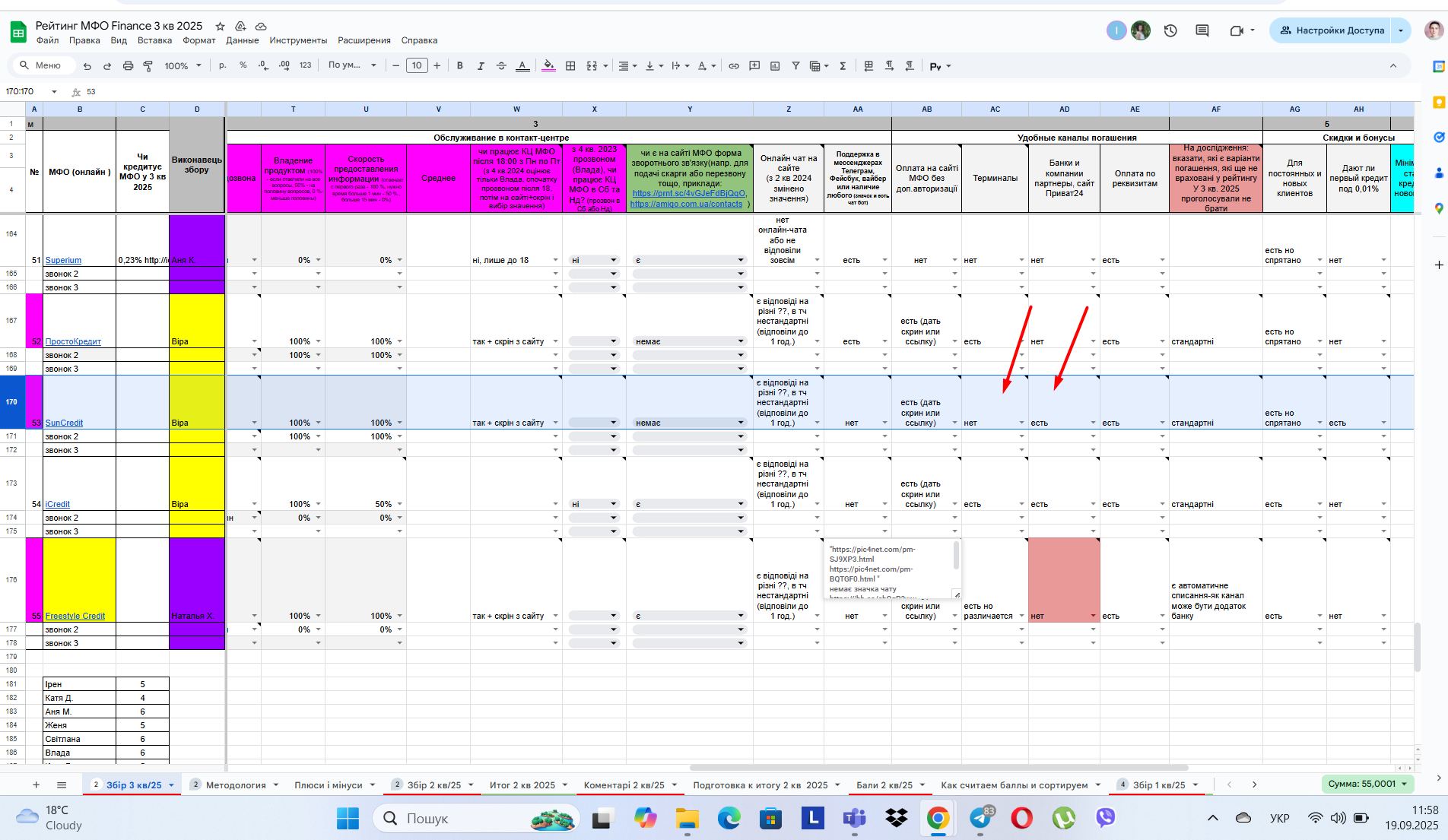Expand the name box dropdown
Image resolution: width=1448 pixels, height=840 pixels.
point(54,92)
